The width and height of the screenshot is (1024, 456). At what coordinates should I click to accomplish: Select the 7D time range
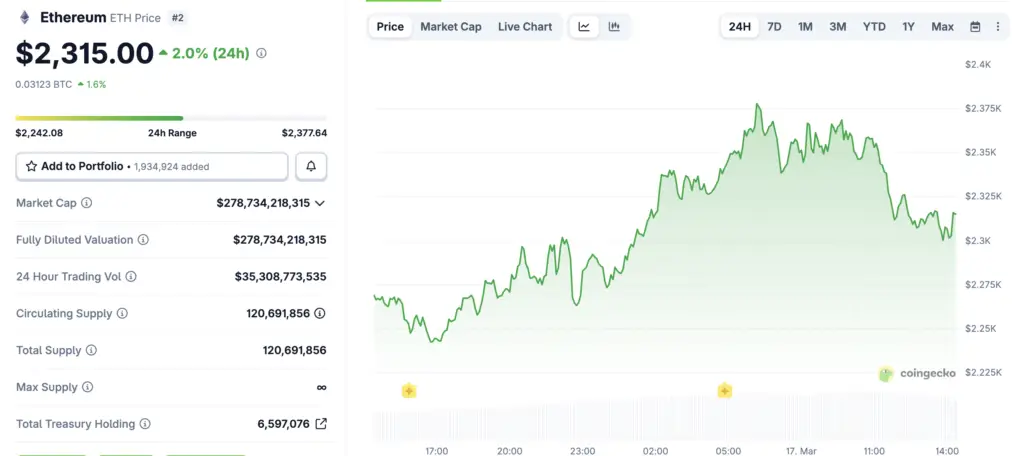pos(774,27)
